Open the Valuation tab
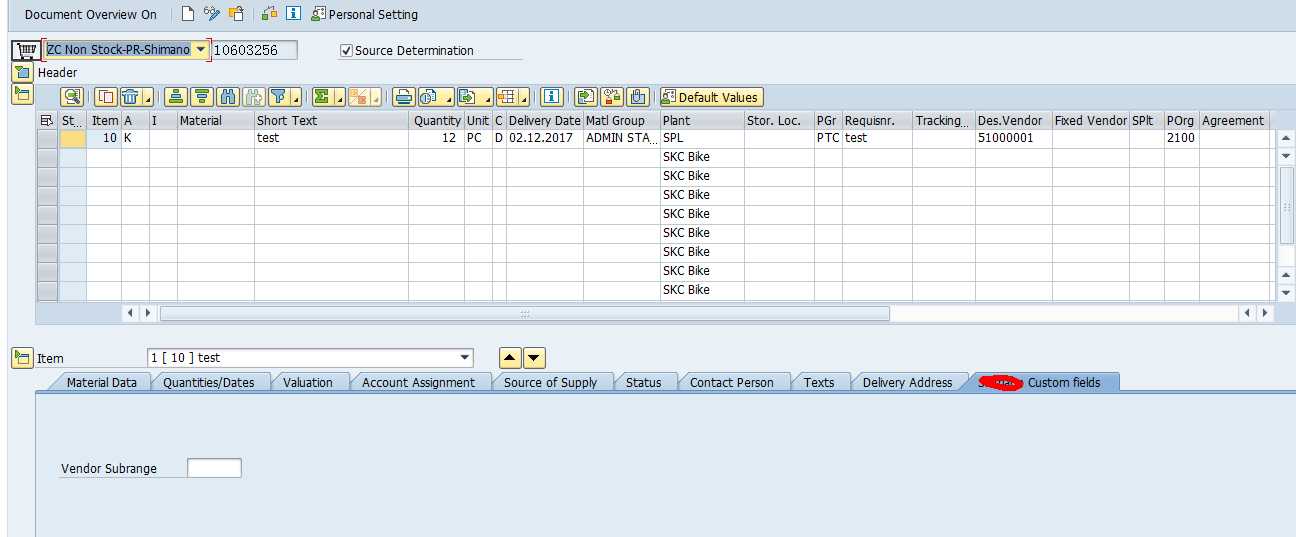 point(307,382)
